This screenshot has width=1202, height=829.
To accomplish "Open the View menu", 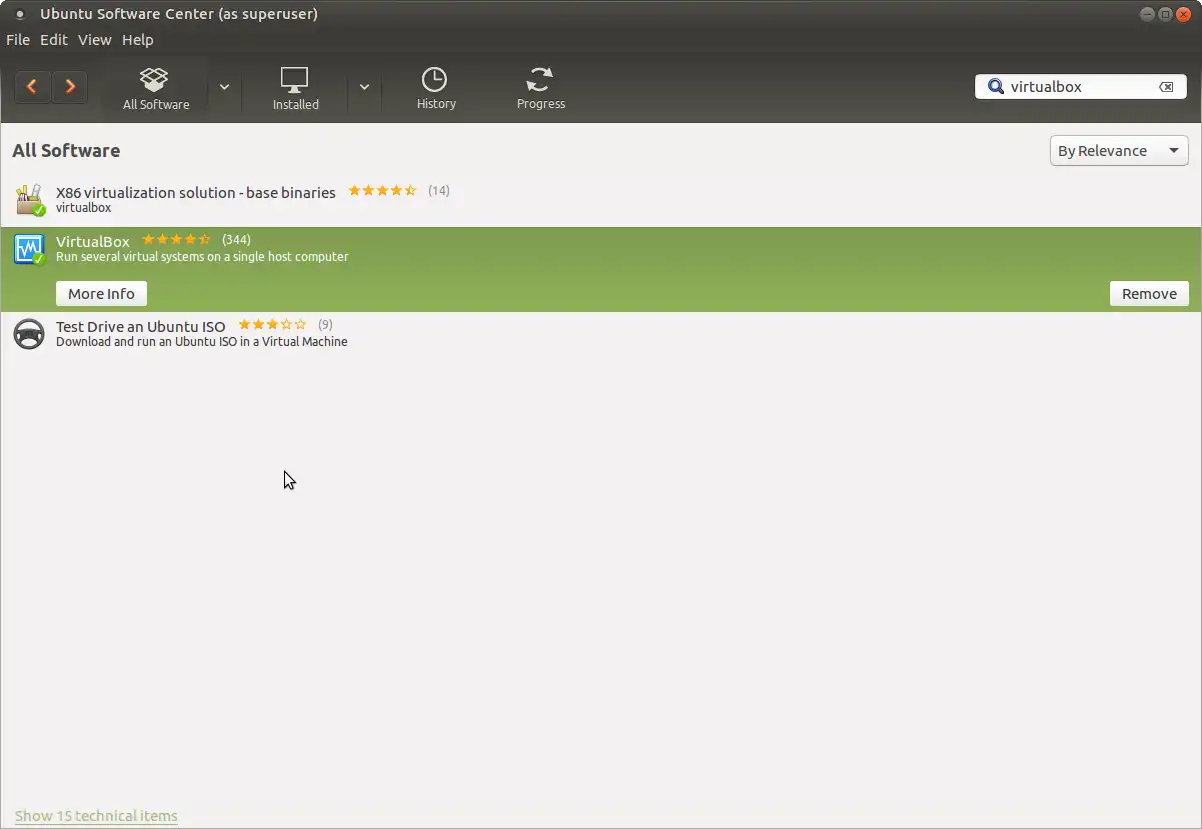I will click(95, 40).
